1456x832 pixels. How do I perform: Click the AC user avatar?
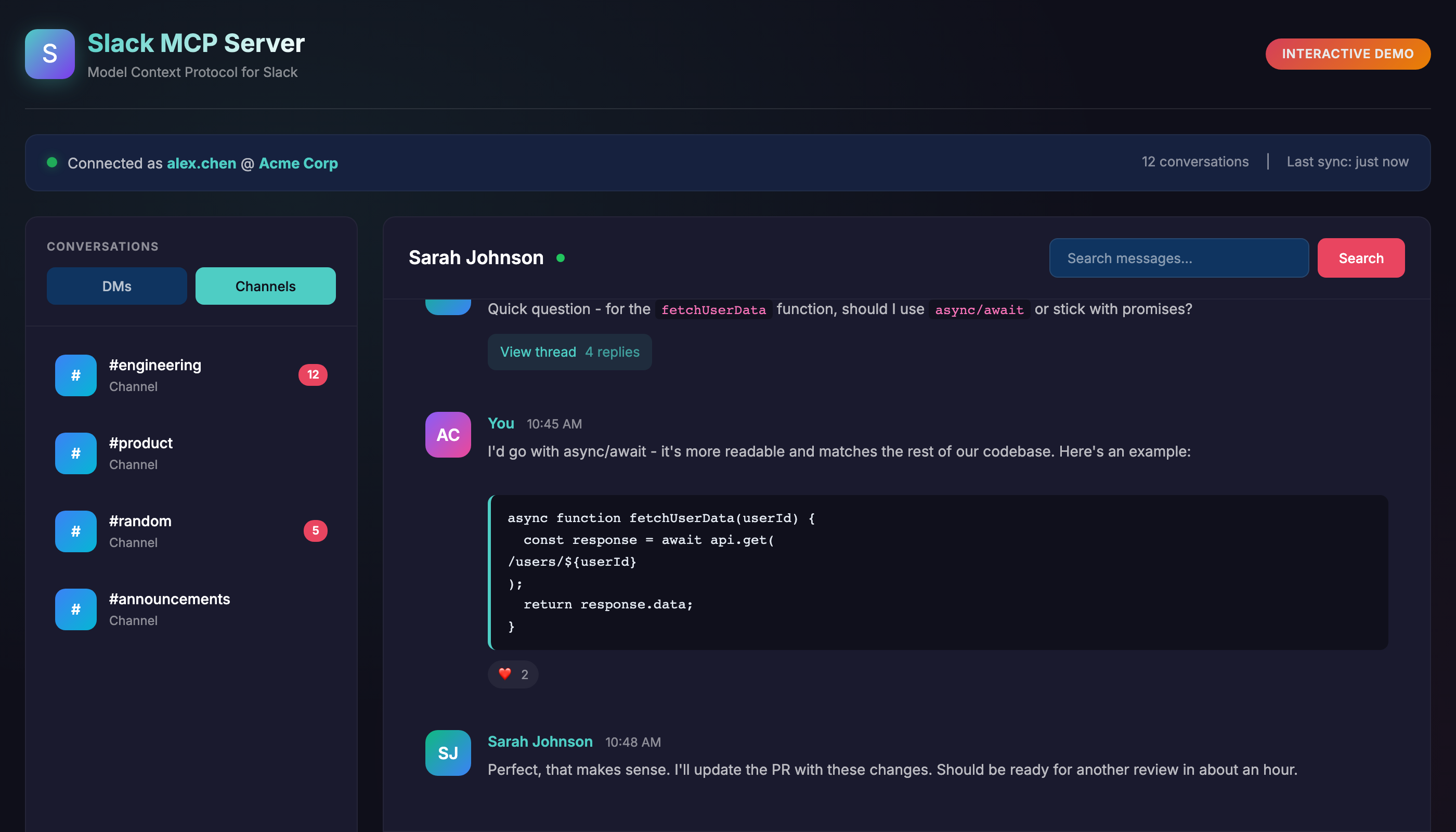(448, 435)
